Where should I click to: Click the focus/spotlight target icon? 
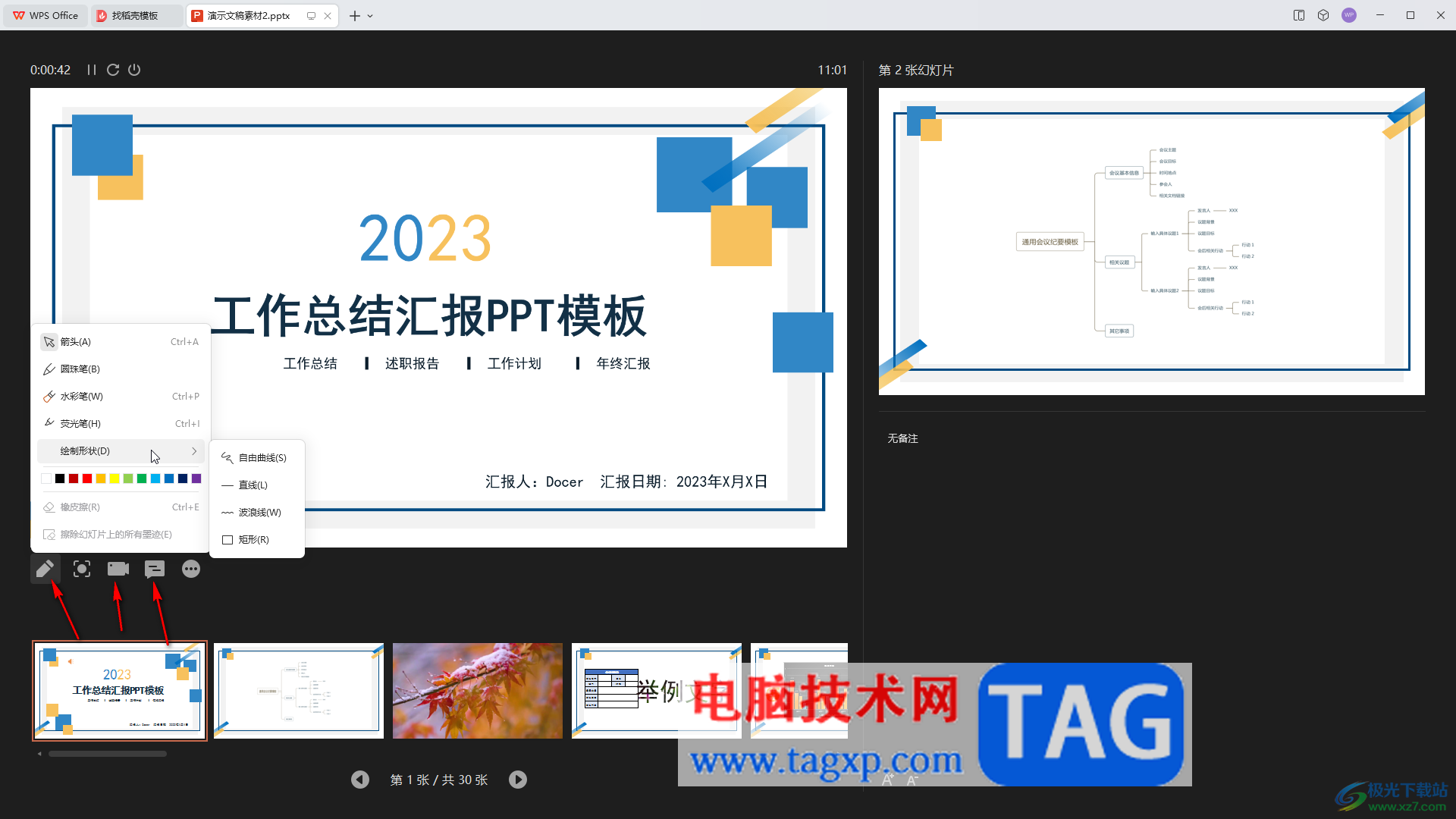(x=82, y=569)
